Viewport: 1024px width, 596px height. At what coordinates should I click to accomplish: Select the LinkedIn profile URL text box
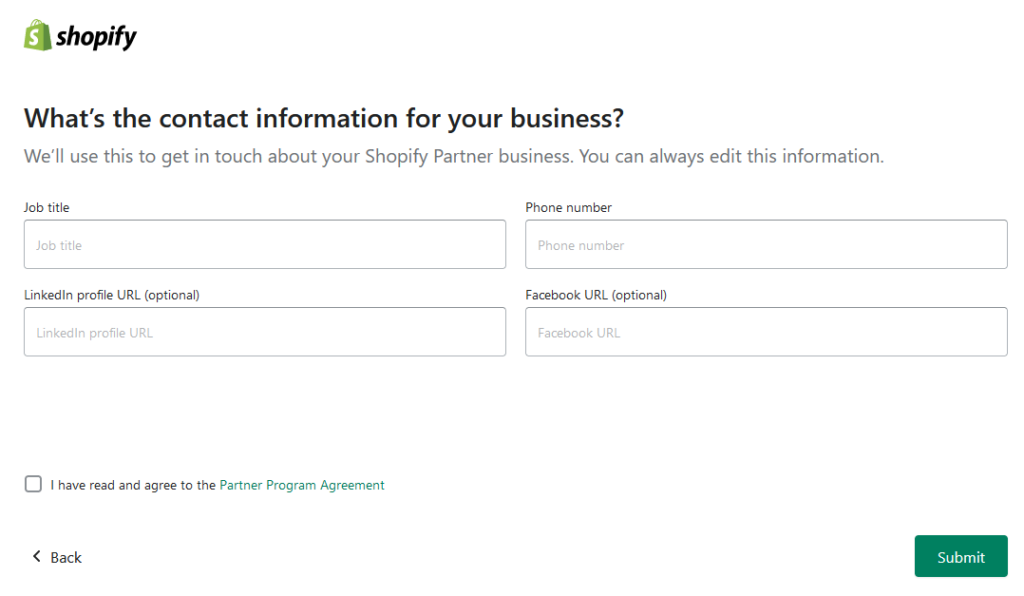coord(265,332)
